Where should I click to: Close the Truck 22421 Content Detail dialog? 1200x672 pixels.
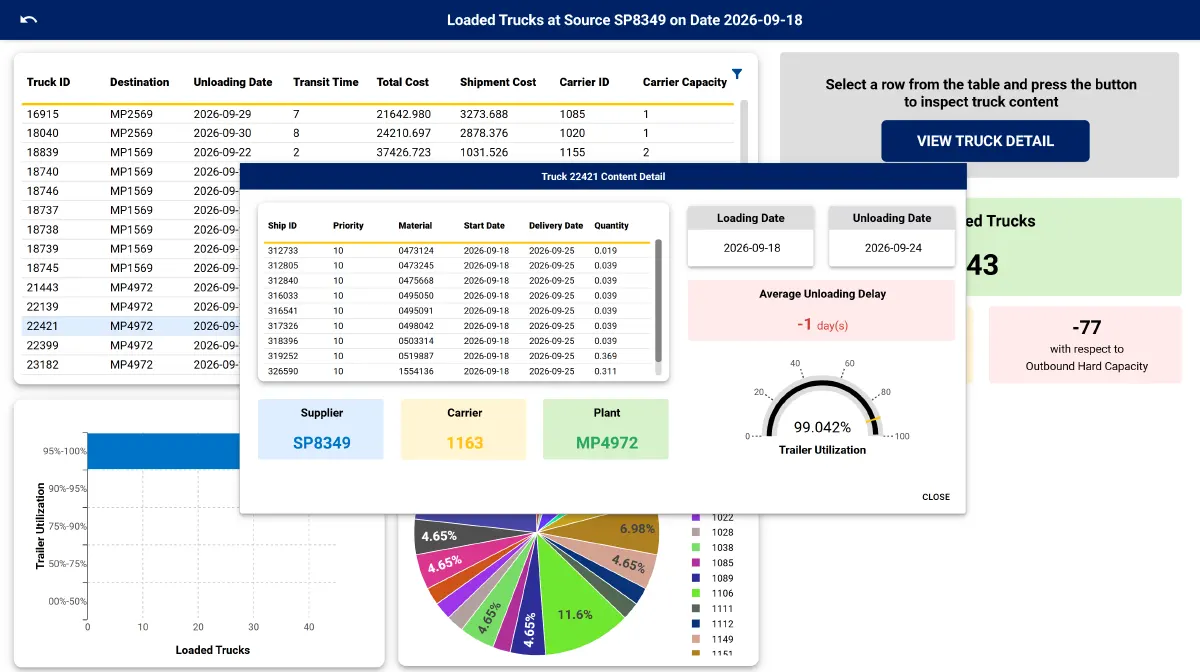[936, 497]
